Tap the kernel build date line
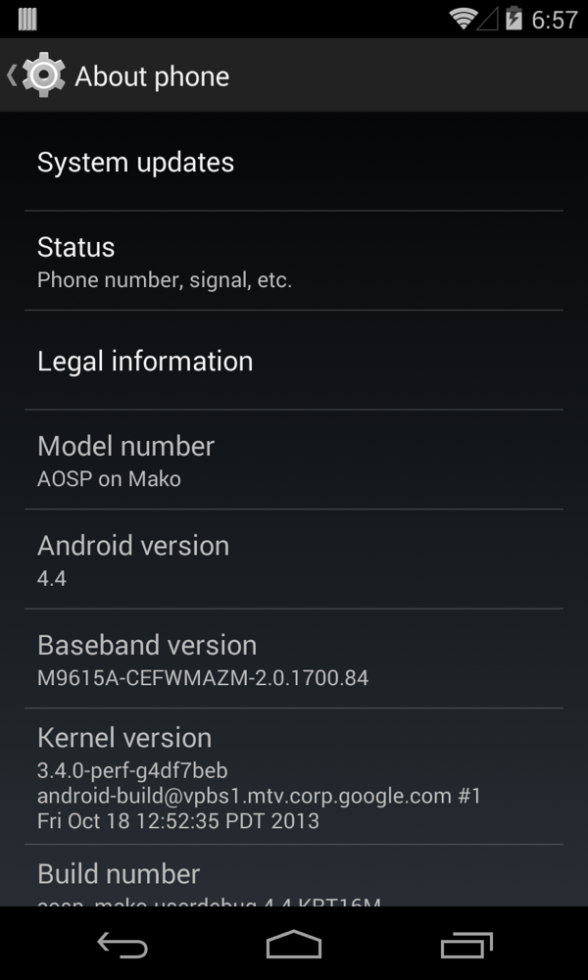This screenshot has height=980, width=588. [178, 820]
